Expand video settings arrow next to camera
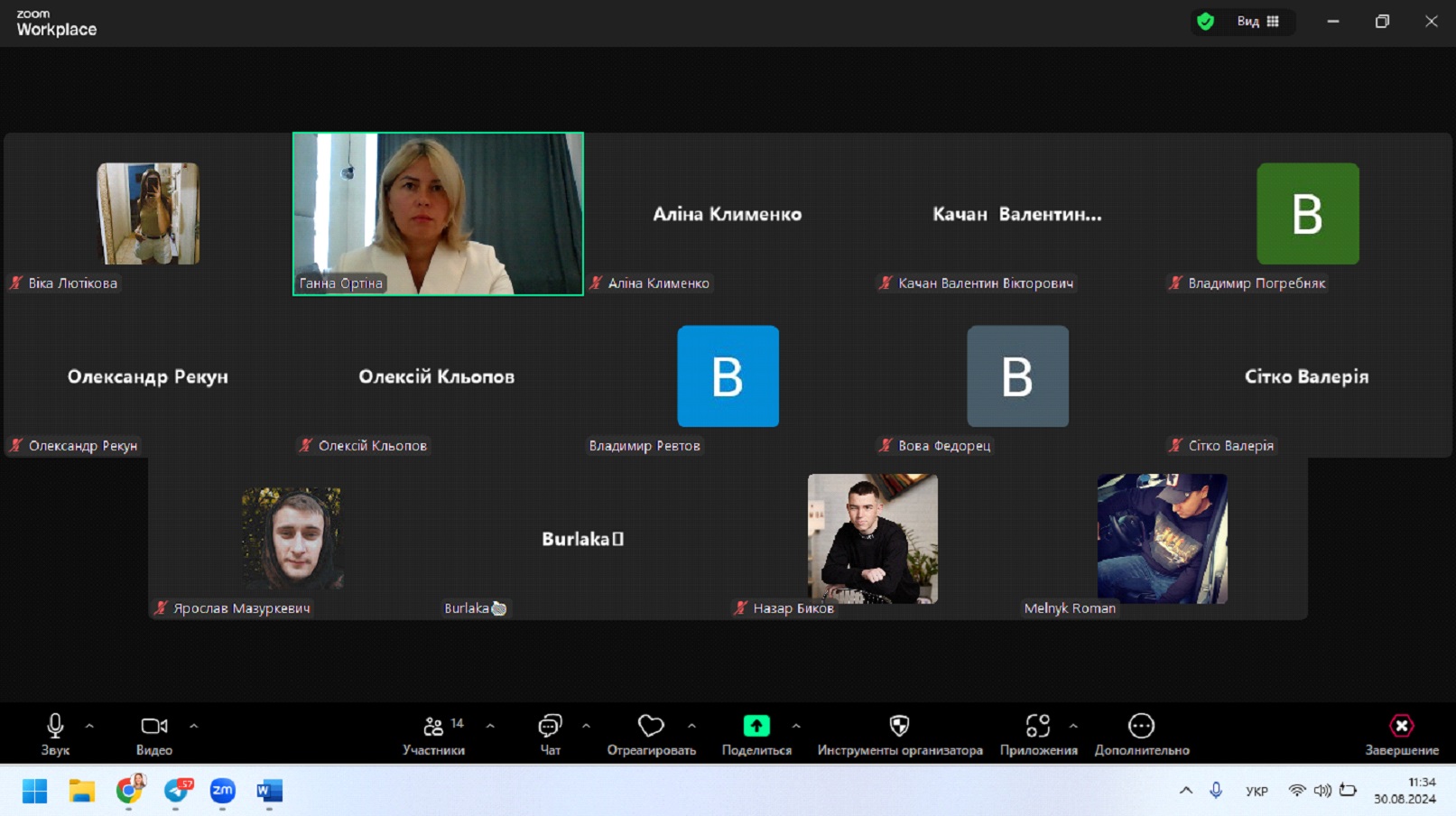The width and height of the screenshot is (1456, 816). point(193,726)
